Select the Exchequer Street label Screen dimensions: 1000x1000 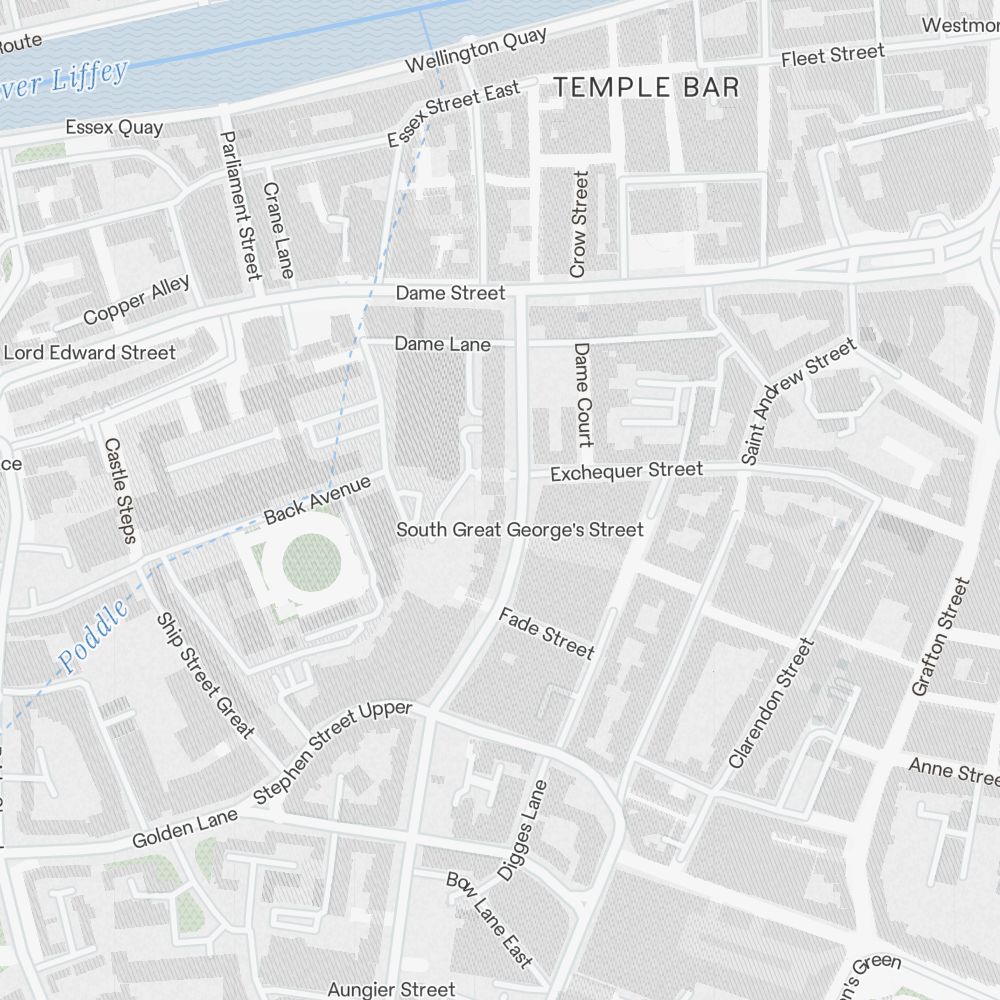[x=626, y=471]
